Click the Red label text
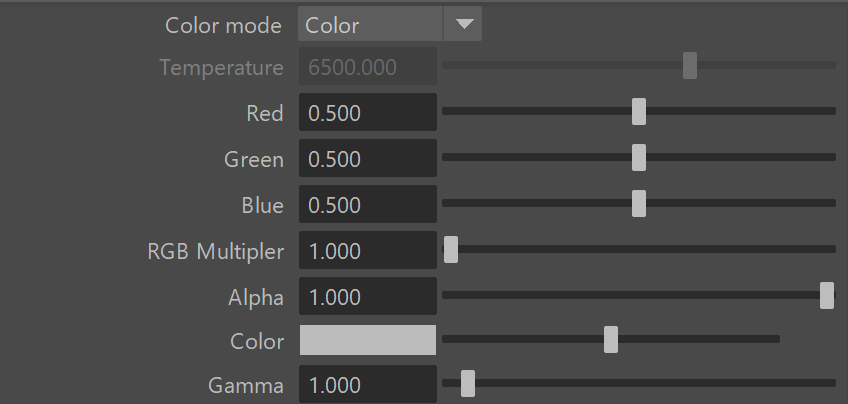Image resolution: width=848 pixels, height=404 pixels. click(264, 113)
